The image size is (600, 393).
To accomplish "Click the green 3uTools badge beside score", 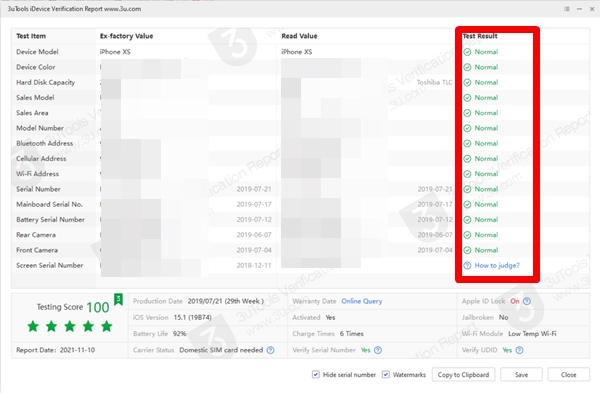I will (x=119, y=299).
